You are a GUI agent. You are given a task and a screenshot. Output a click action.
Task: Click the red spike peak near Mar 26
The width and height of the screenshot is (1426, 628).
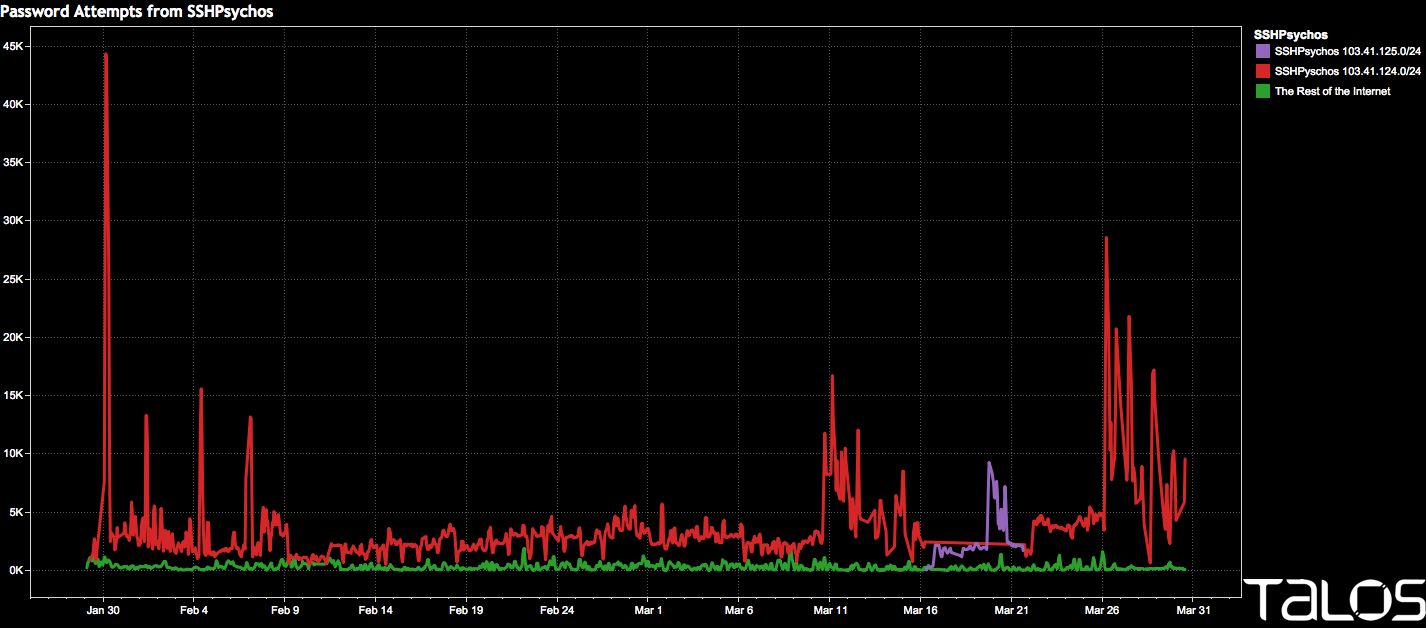[1106, 238]
